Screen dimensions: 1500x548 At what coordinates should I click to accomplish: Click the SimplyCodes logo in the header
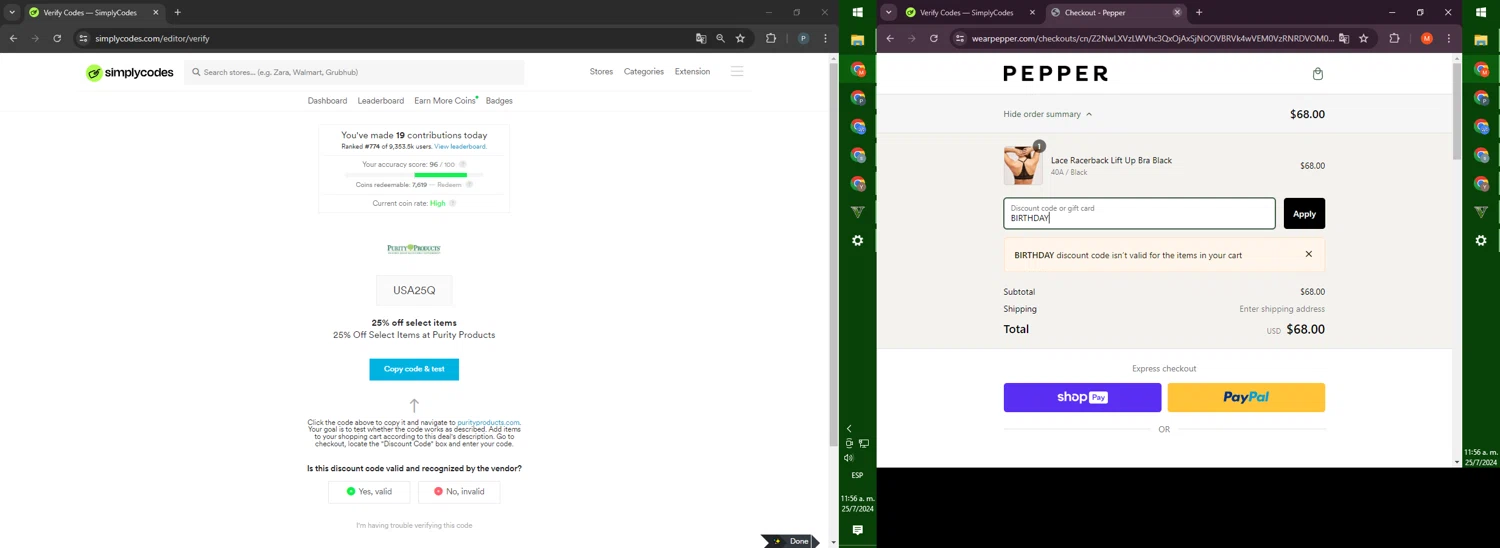click(x=130, y=72)
